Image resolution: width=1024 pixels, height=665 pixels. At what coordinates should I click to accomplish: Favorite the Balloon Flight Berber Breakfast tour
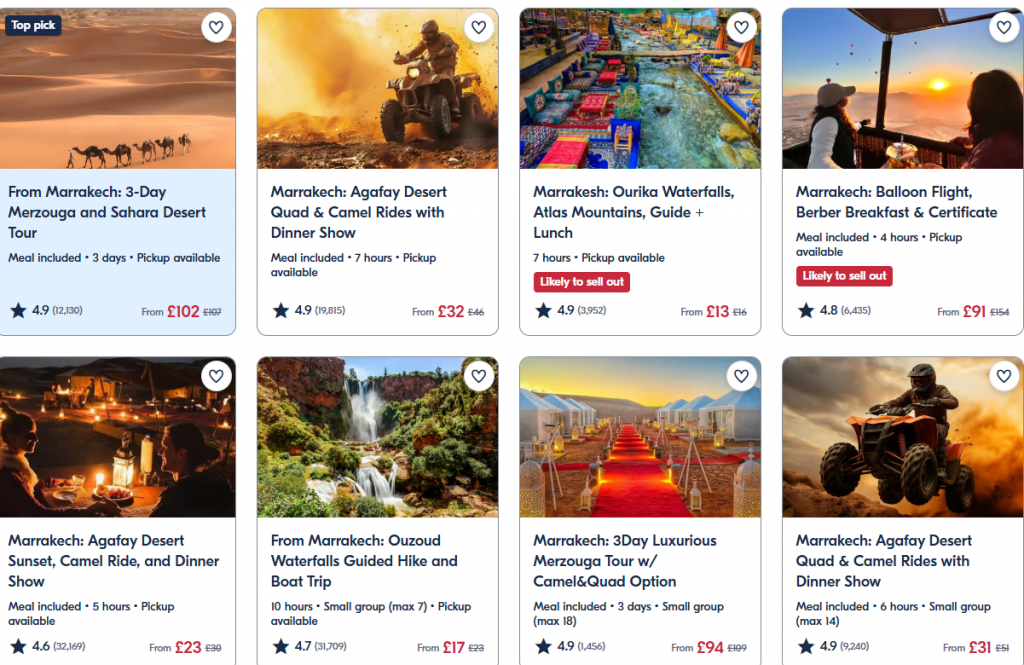1003,27
